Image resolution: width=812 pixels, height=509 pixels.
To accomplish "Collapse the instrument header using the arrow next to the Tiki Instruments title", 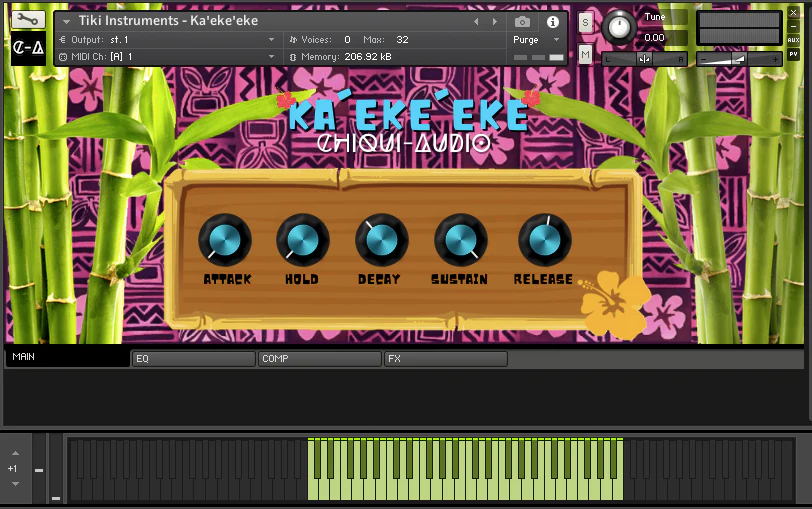I will click(x=66, y=22).
